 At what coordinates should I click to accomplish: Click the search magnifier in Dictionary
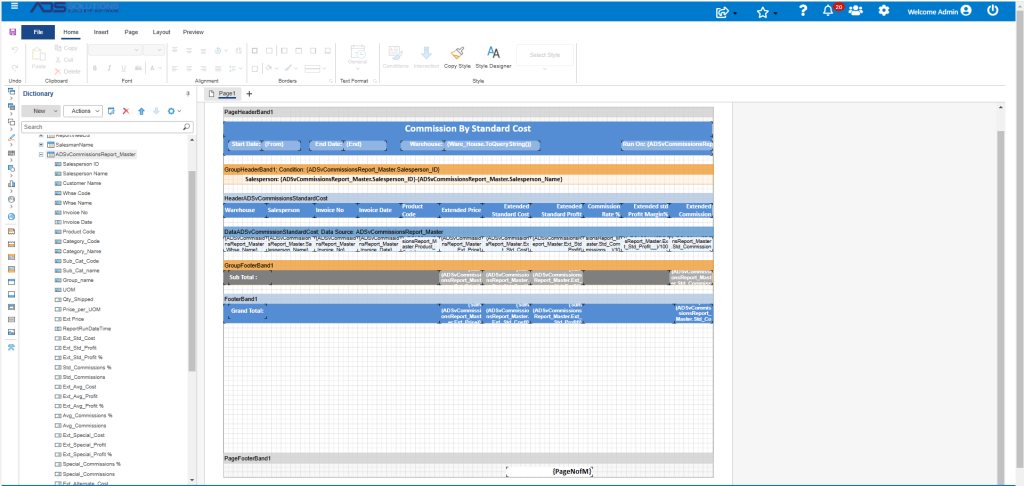click(x=186, y=127)
